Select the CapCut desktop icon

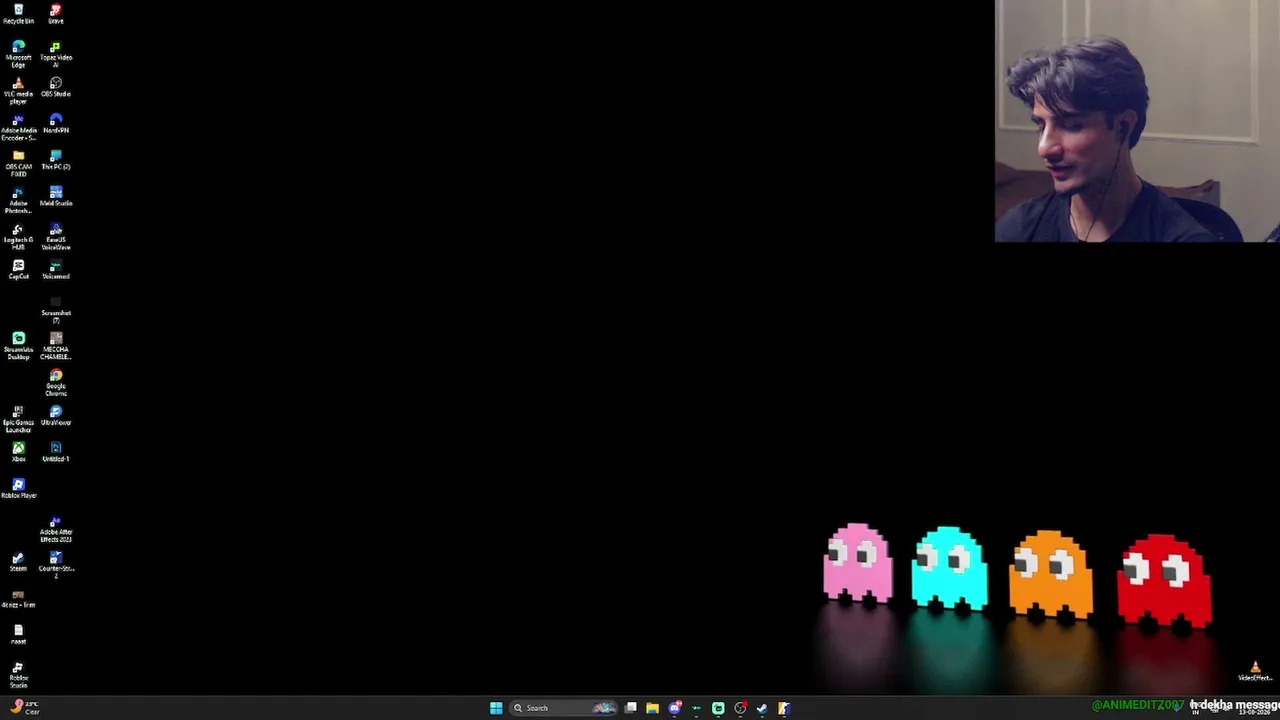pos(18,269)
